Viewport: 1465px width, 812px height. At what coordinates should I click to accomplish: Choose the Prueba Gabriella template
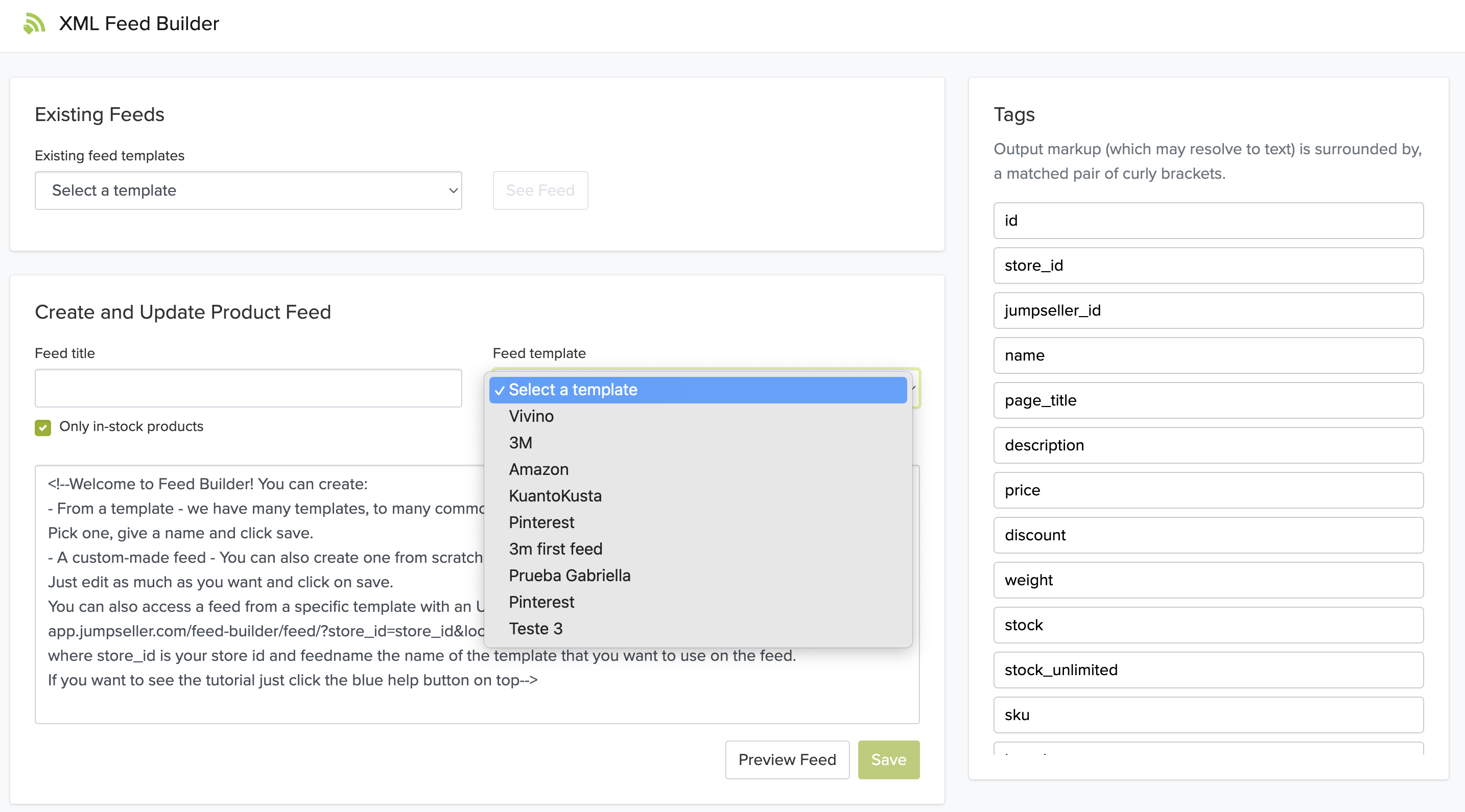coord(569,576)
